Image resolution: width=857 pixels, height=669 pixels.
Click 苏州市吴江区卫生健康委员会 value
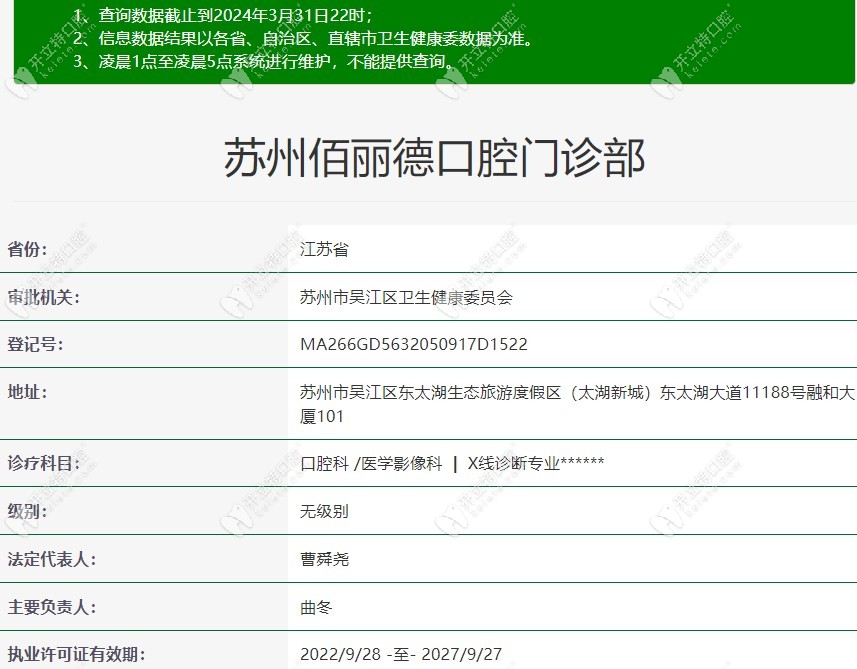point(406,297)
